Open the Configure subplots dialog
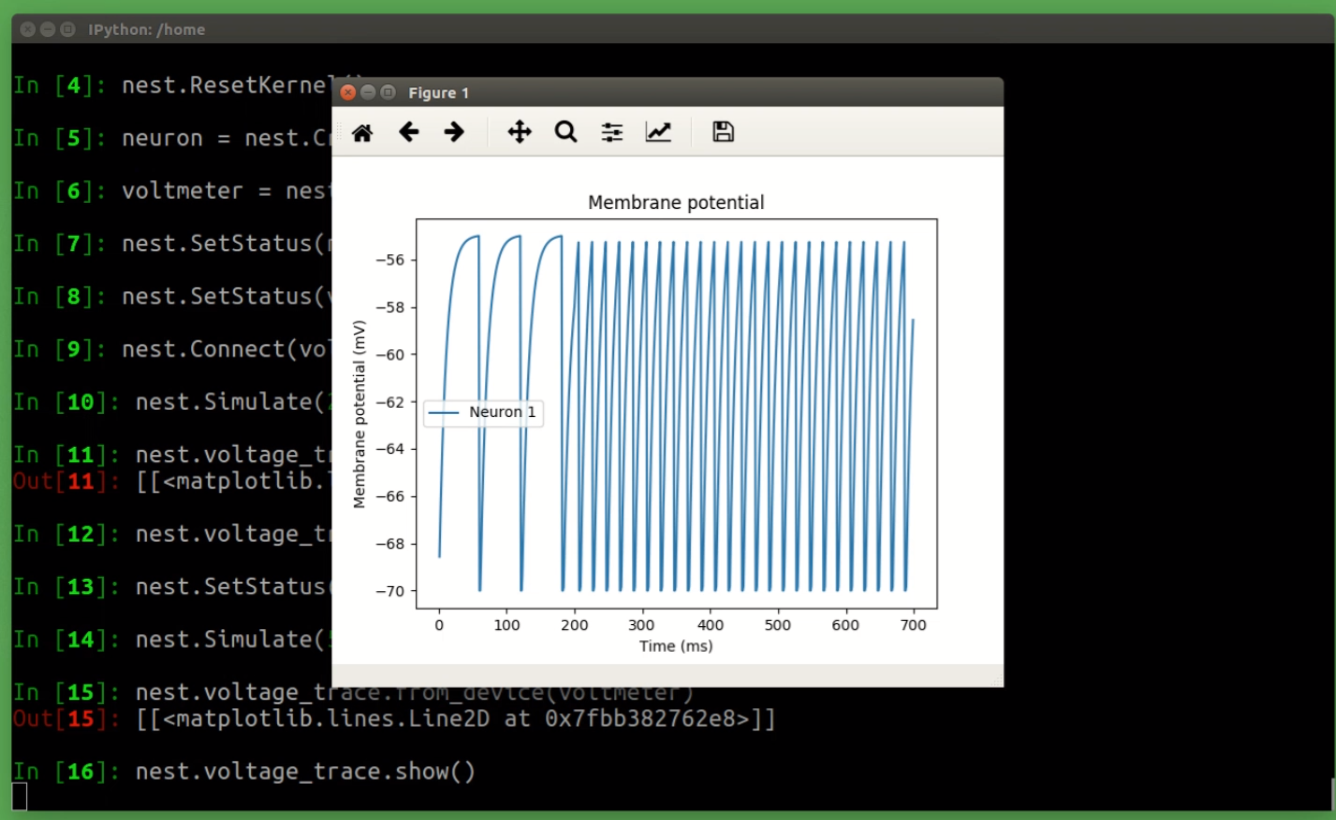The image size is (1336, 820). click(612, 132)
